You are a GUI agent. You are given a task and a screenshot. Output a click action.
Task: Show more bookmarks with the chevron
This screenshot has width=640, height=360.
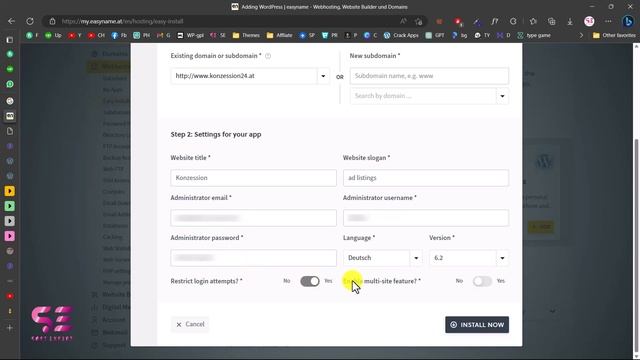[x=581, y=36]
